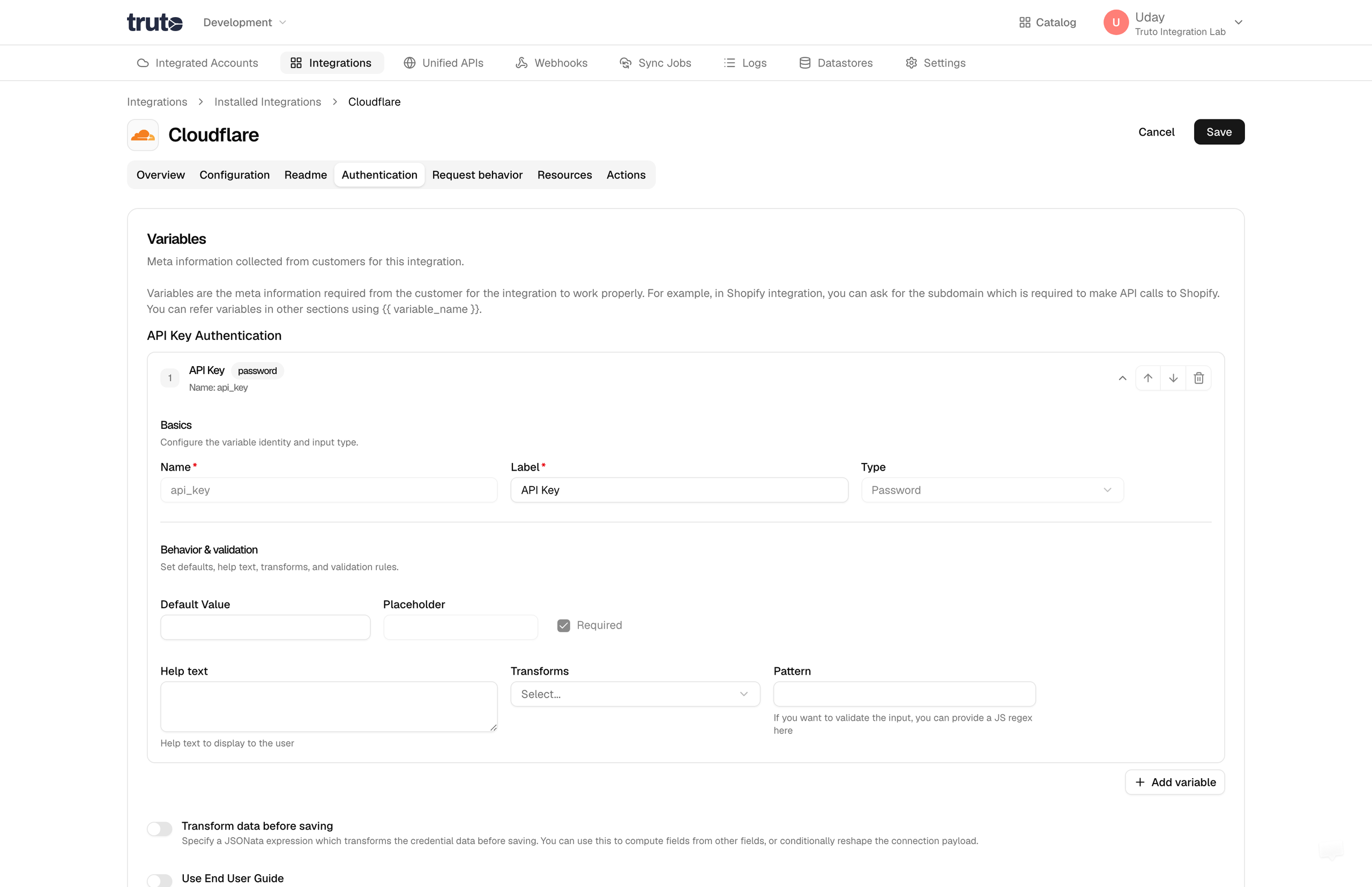1372x887 pixels.
Task: Click the plus icon on Add variable
Action: coord(1139,782)
